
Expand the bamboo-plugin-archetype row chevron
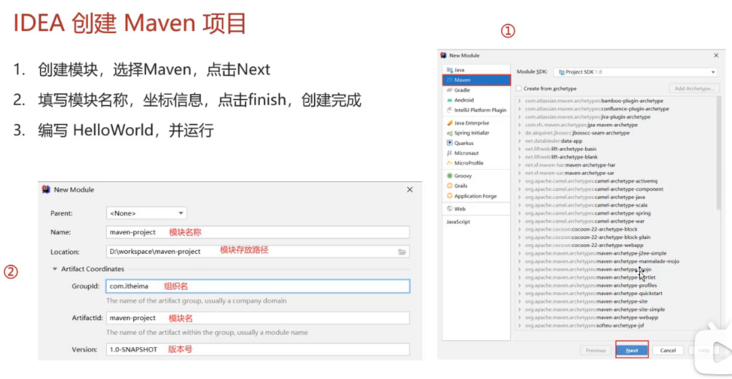coord(520,101)
